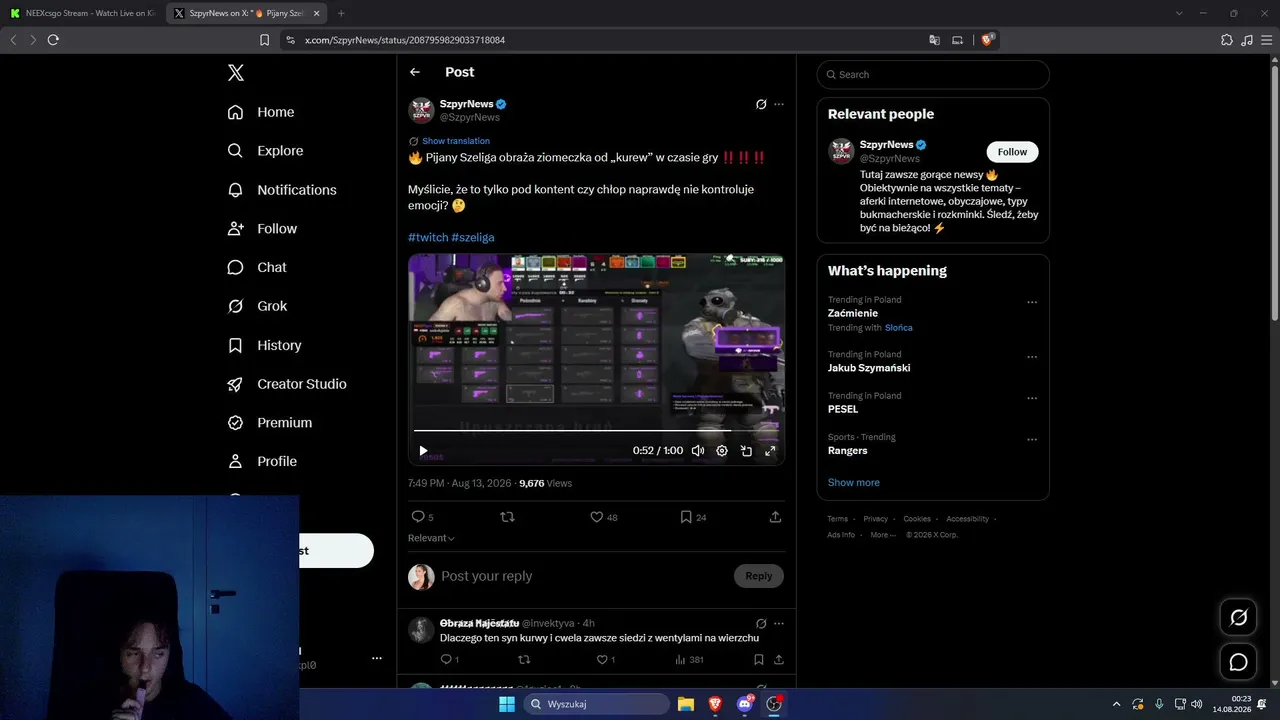Click the translate page icon in address bar

pyautogui.click(x=934, y=40)
